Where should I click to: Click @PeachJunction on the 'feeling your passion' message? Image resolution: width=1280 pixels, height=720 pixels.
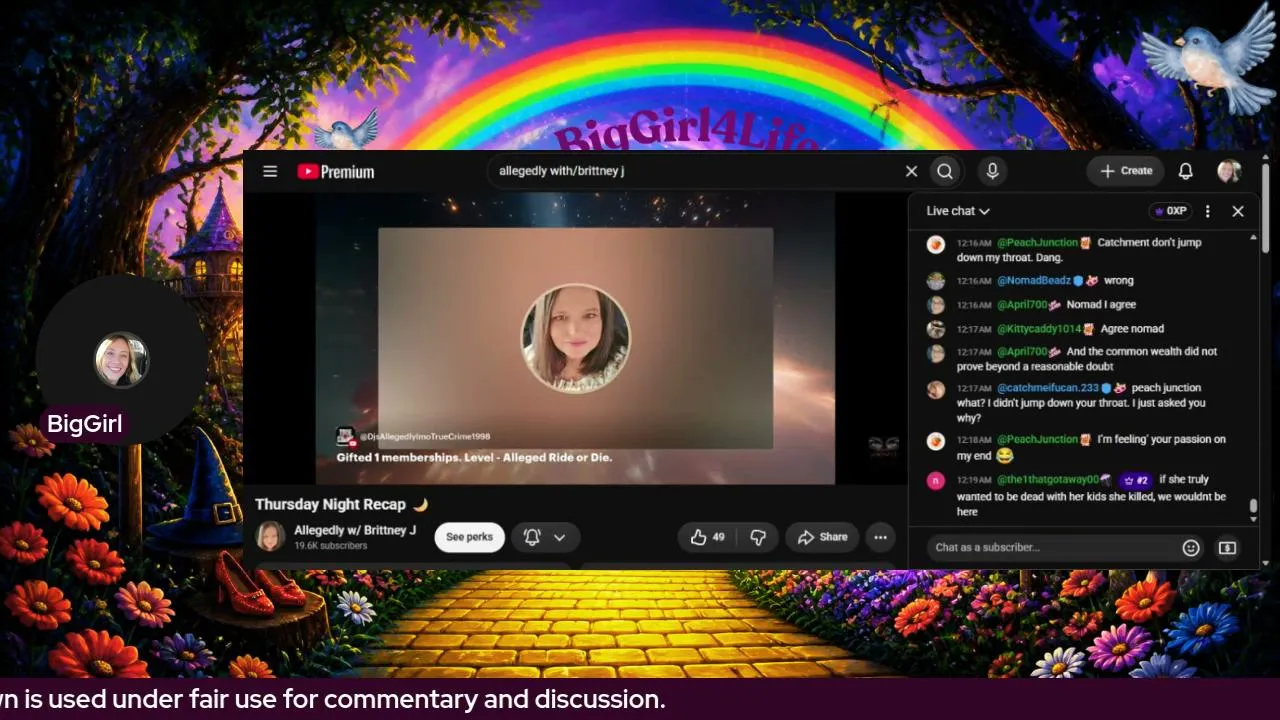click(1037, 440)
